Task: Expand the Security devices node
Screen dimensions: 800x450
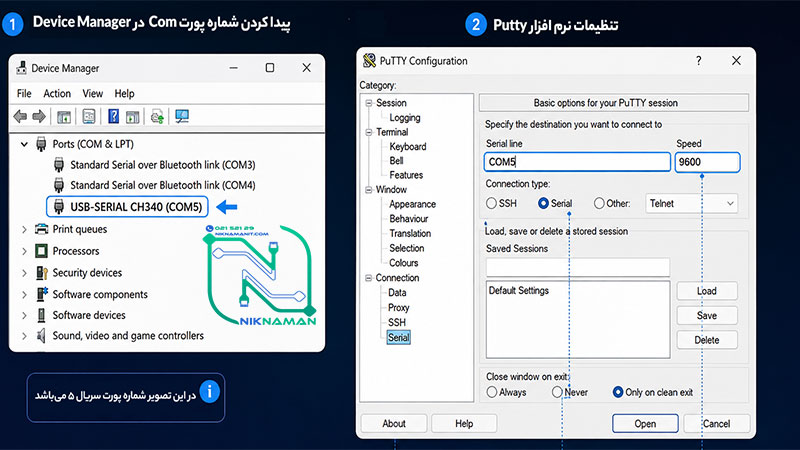Action: (x=24, y=273)
